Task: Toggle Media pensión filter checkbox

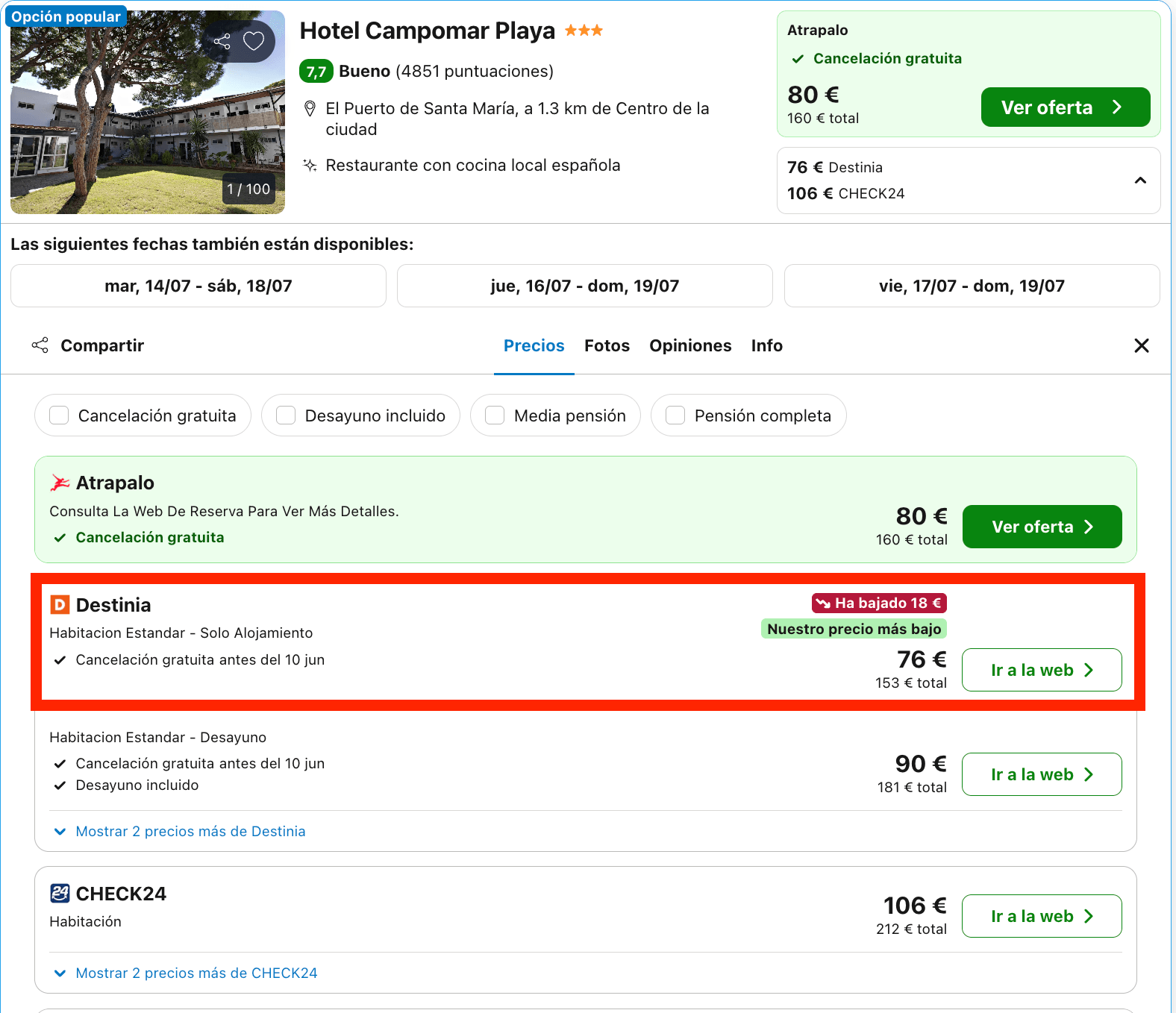Action: click(x=495, y=415)
